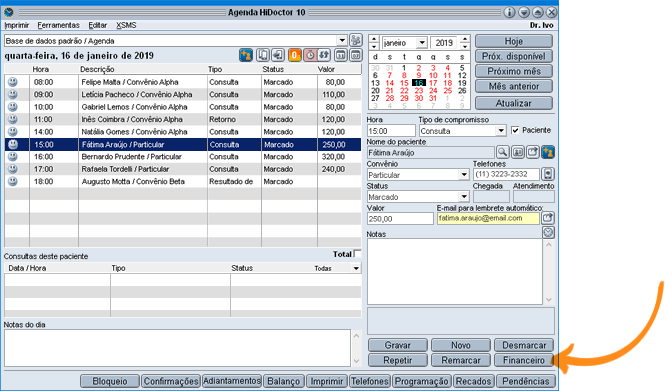The height and width of the screenshot is (391, 665).
Task: Click the Repetir button
Action: (x=397, y=360)
